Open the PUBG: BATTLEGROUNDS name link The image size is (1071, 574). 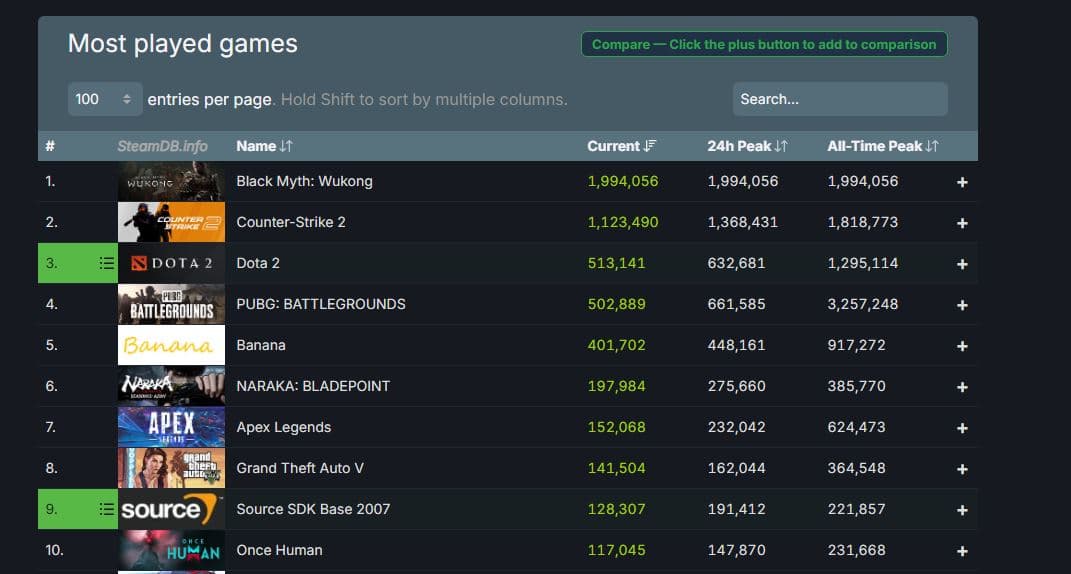[321, 304]
